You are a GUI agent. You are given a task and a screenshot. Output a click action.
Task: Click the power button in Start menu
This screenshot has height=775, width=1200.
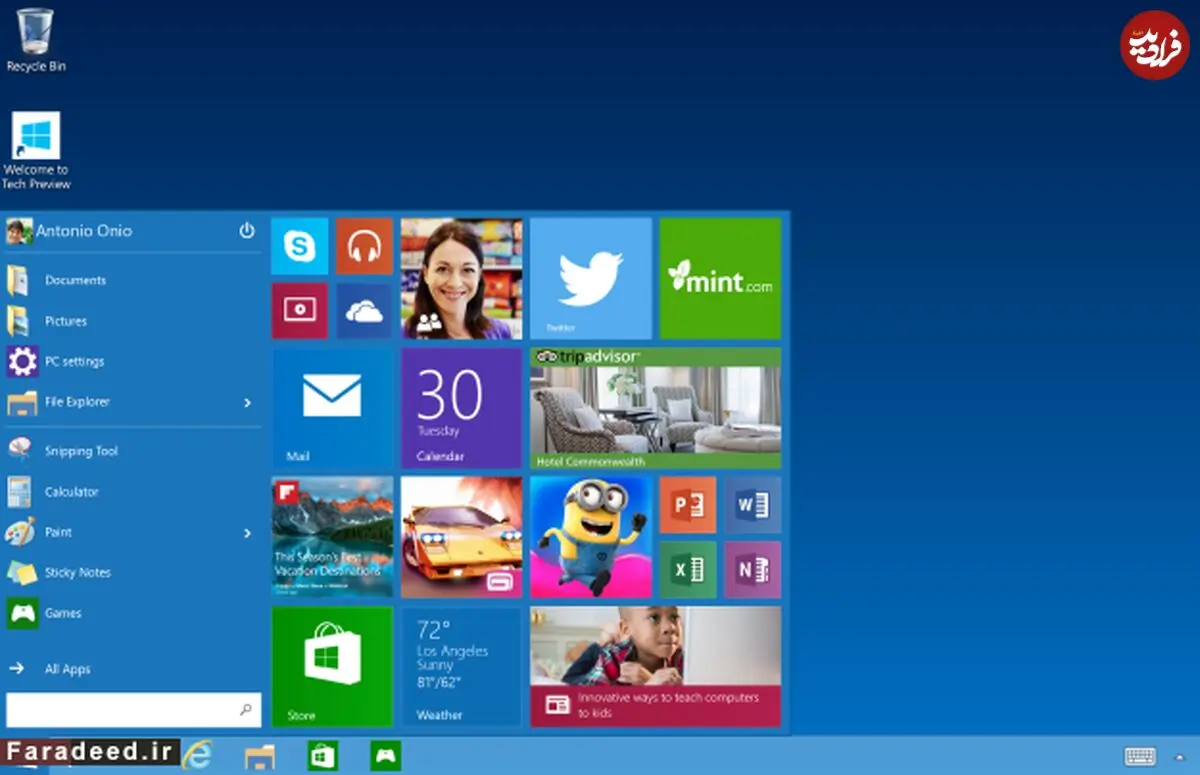click(x=247, y=231)
